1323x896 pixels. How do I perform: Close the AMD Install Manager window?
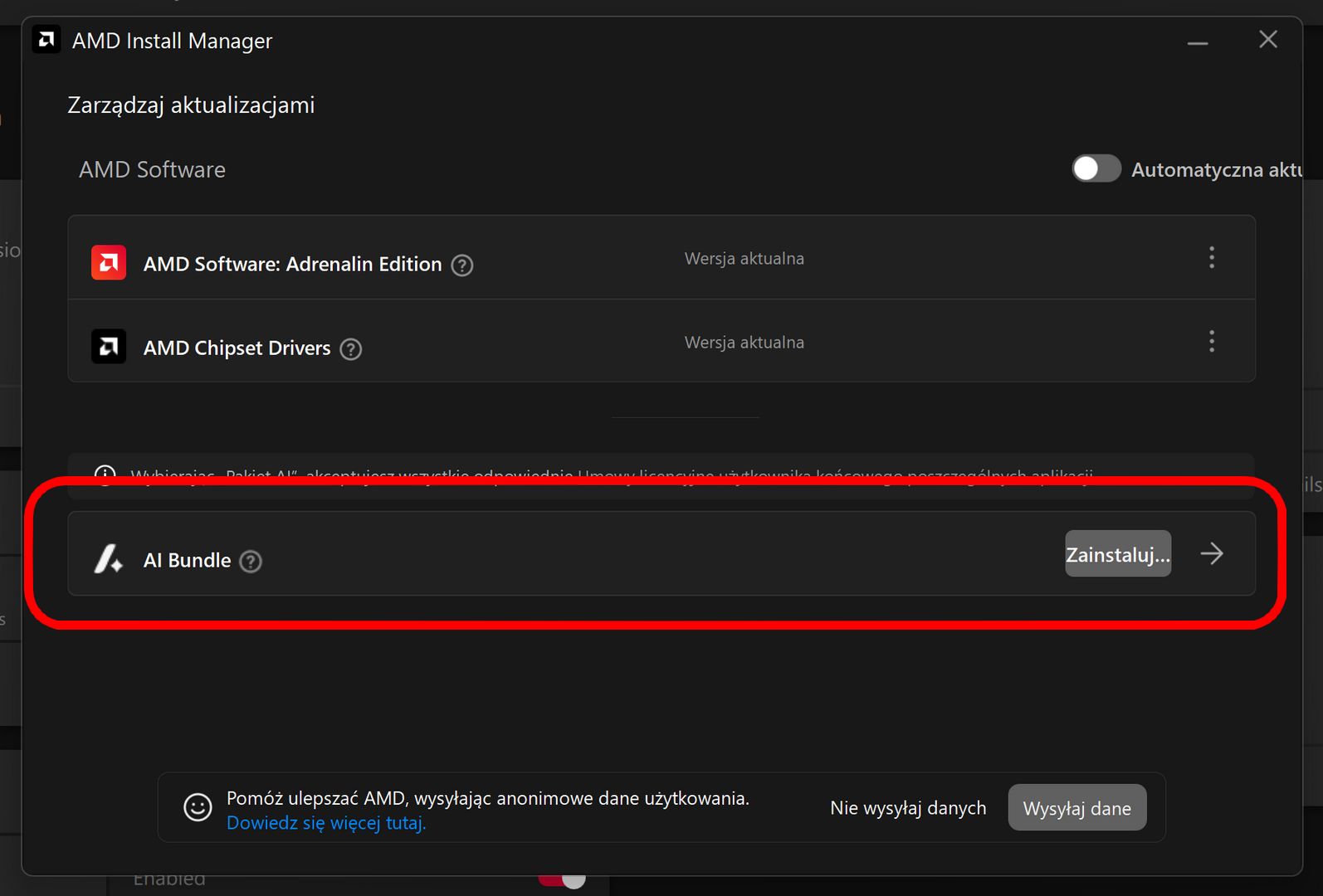point(1268,39)
